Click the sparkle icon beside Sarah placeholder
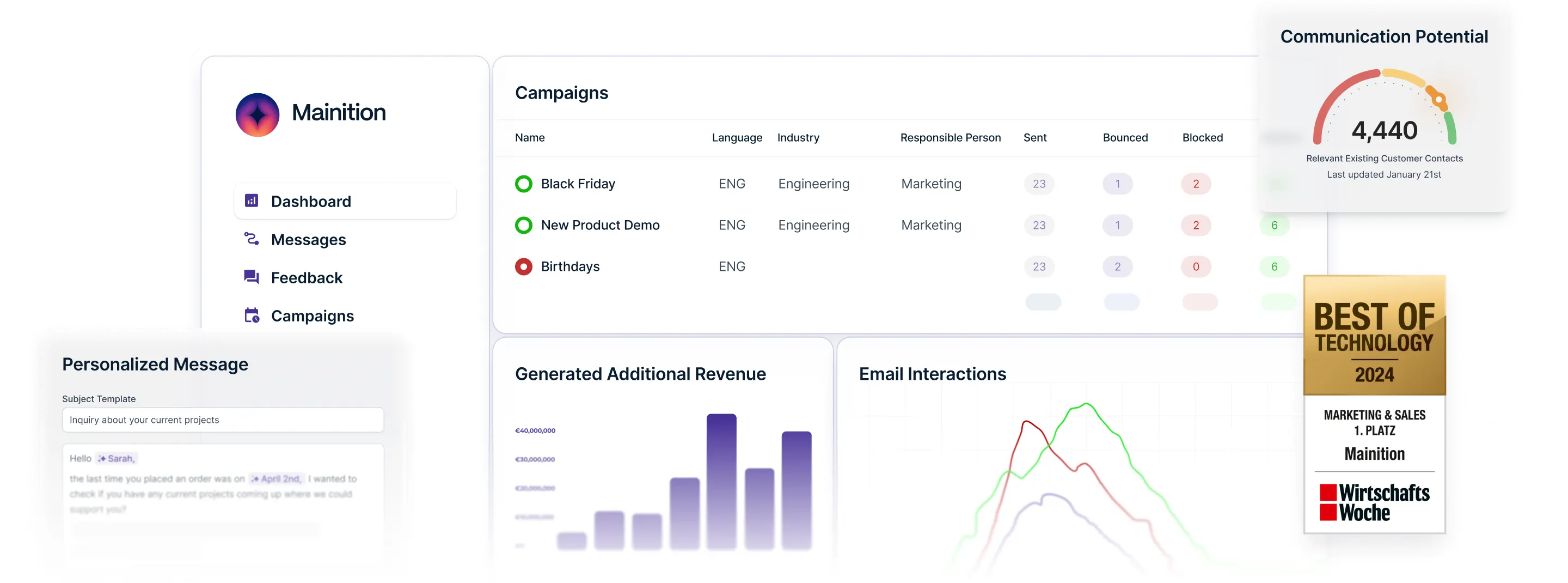 click(102, 458)
